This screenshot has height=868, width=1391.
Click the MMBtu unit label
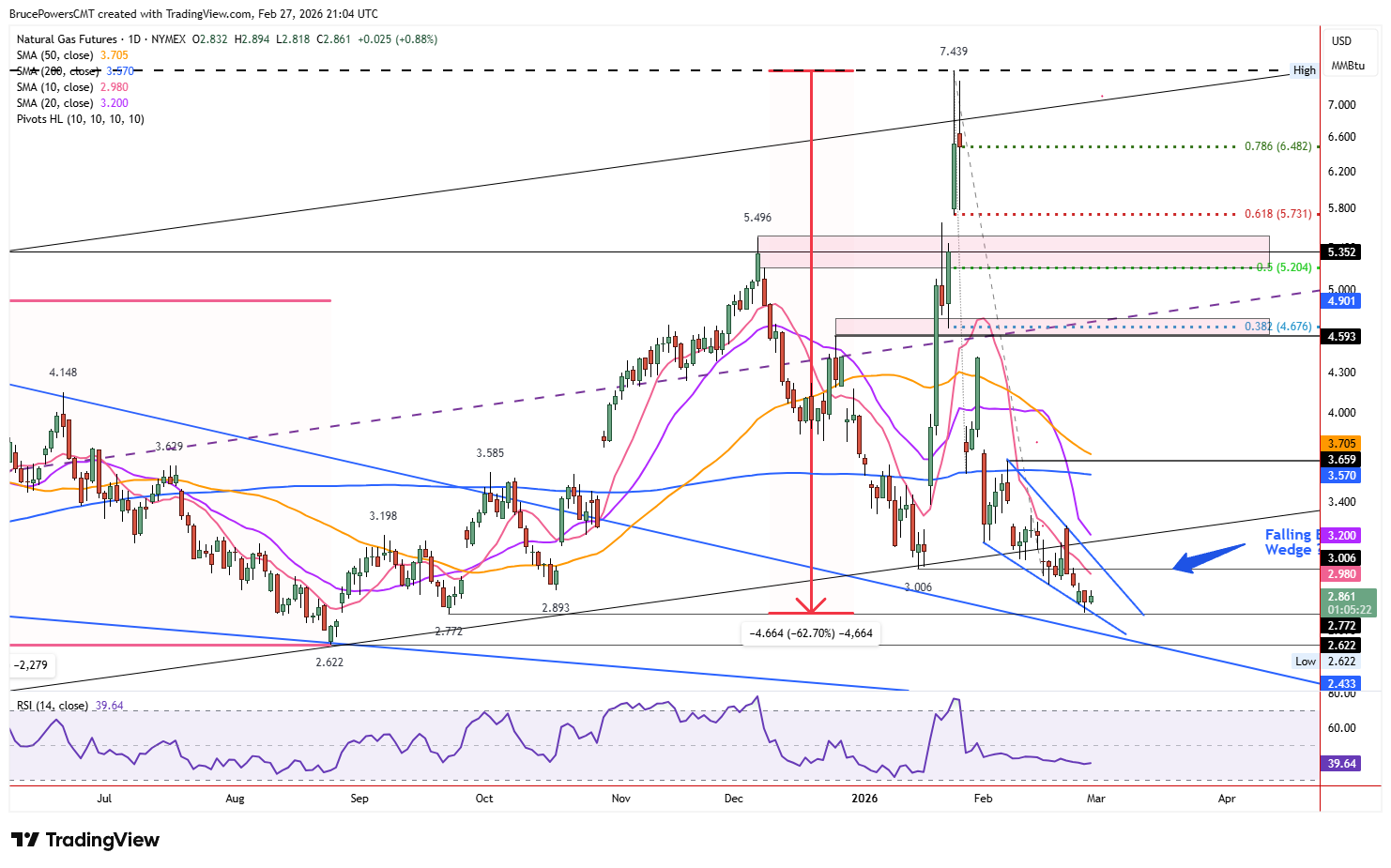point(1348,66)
